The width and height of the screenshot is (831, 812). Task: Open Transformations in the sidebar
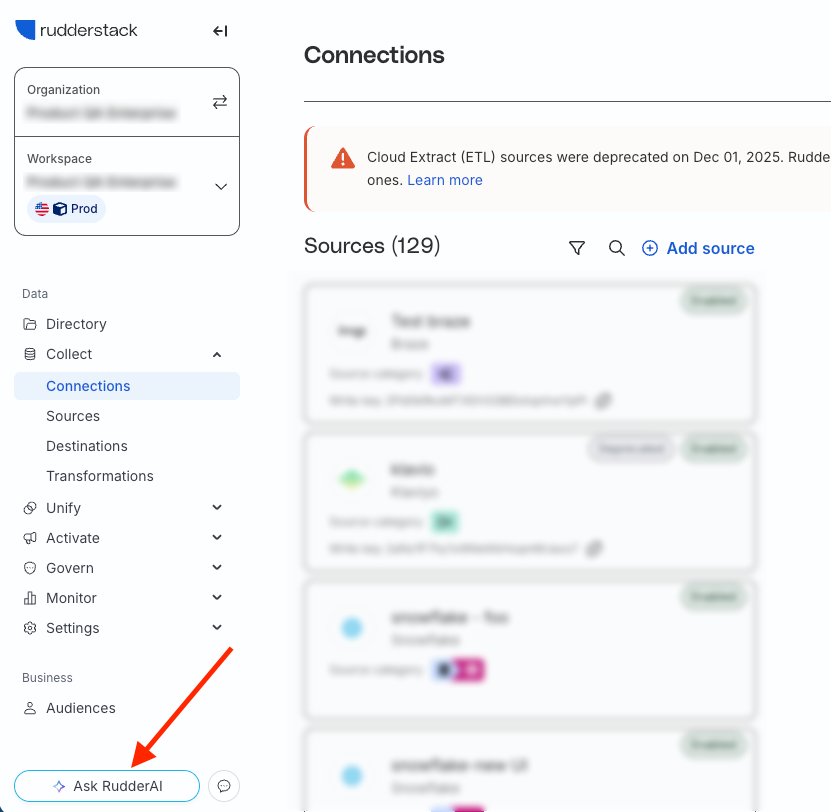point(100,476)
